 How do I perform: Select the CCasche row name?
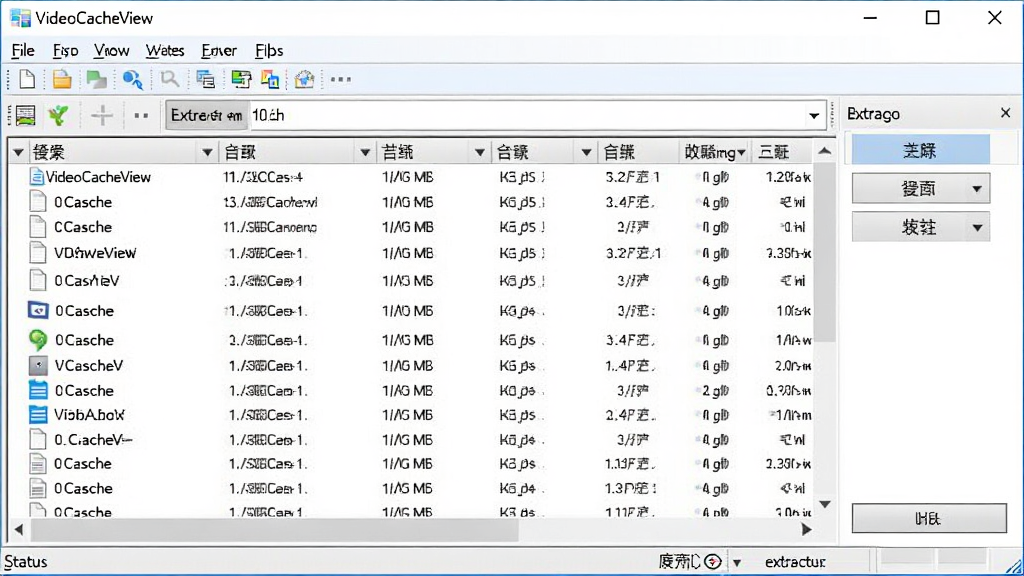(x=83, y=227)
